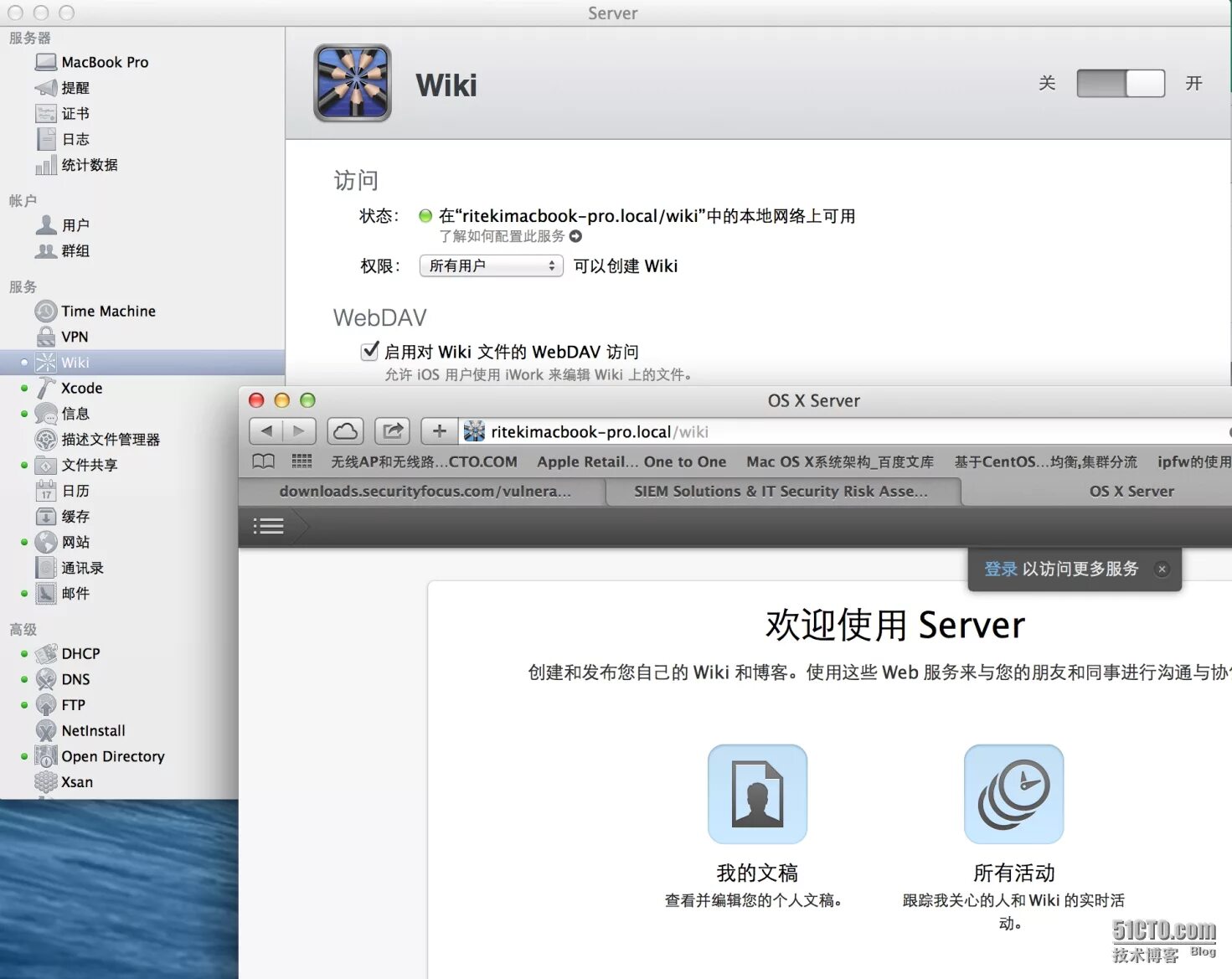Select the Xcode service

(69, 388)
